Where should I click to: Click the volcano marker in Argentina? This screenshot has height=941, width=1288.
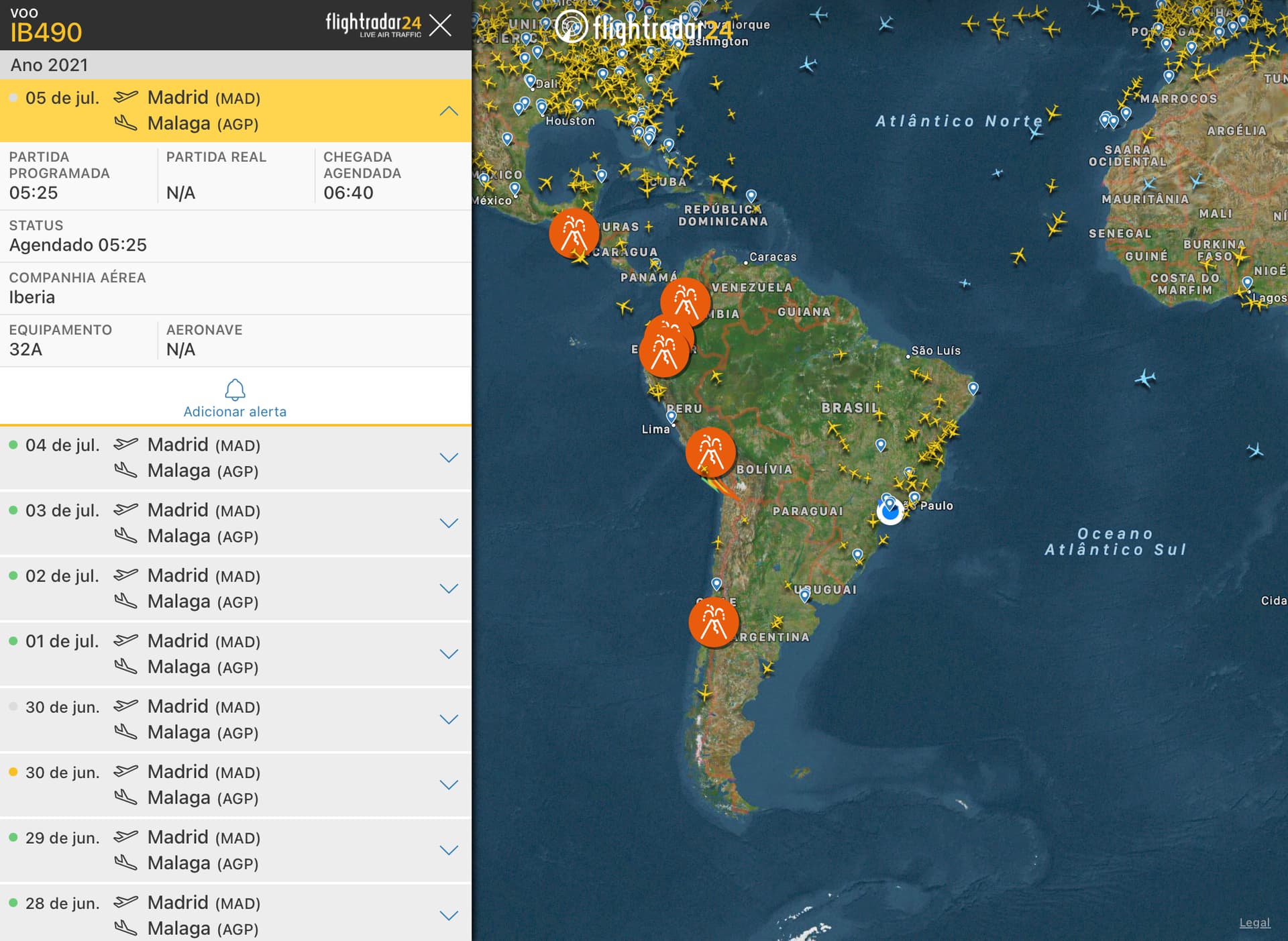click(713, 622)
